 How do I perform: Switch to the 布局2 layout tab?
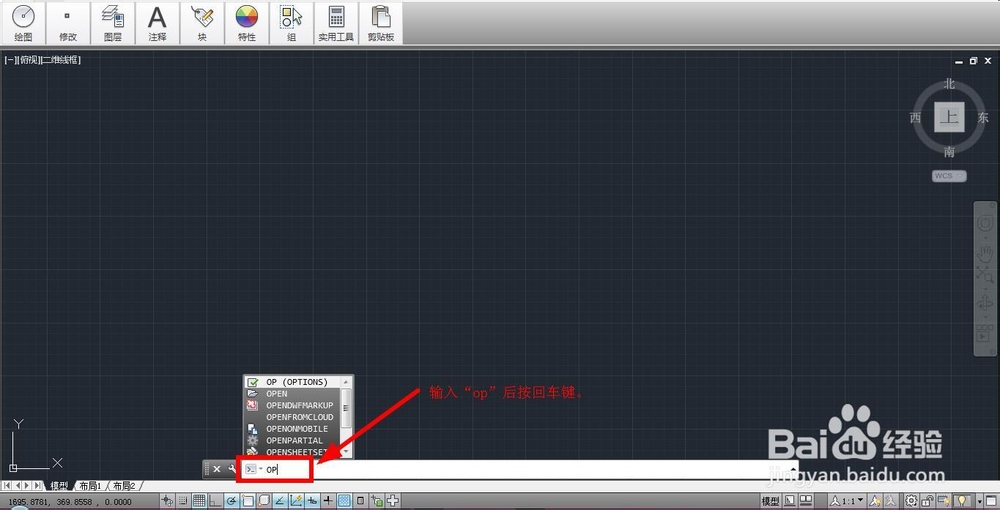124,486
